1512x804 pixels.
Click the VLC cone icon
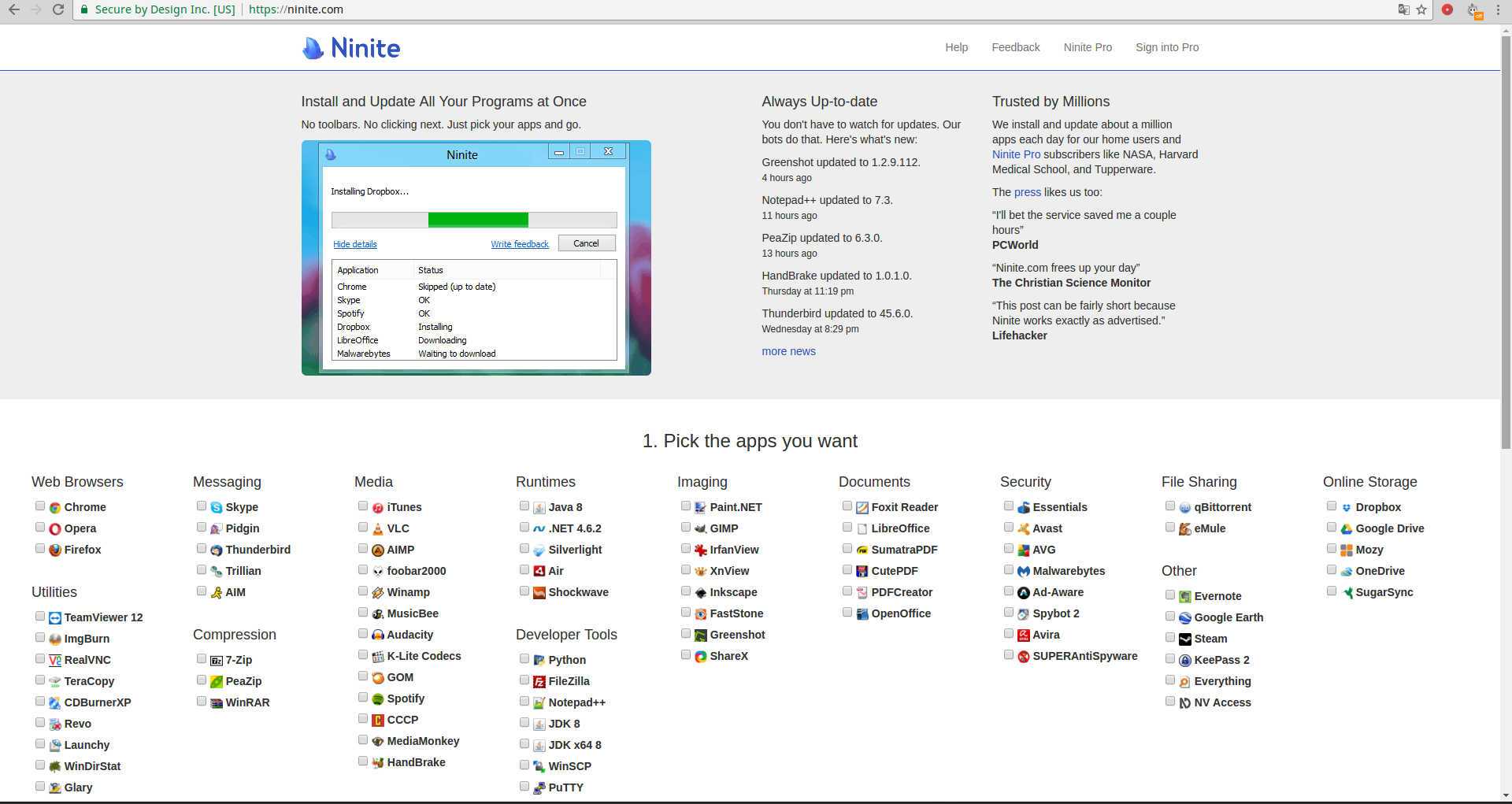pyautogui.click(x=378, y=529)
